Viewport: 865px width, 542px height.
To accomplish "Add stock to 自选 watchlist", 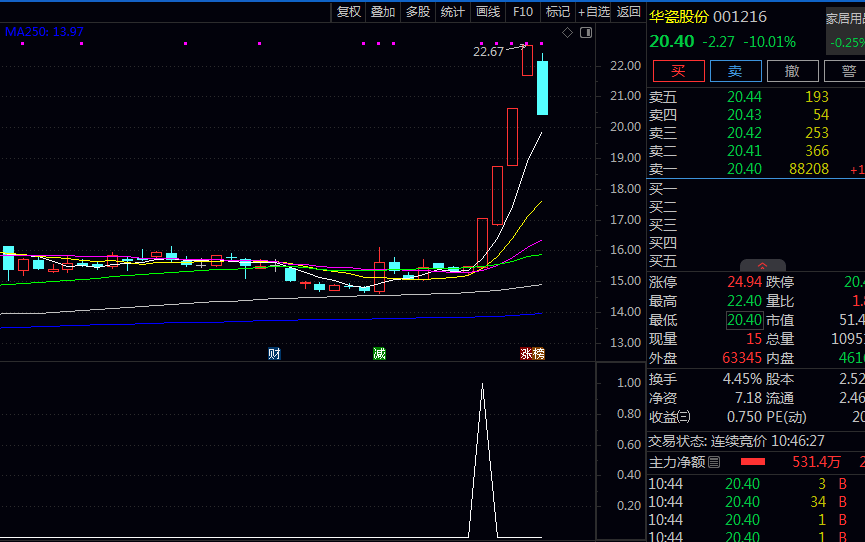I will (594, 12).
